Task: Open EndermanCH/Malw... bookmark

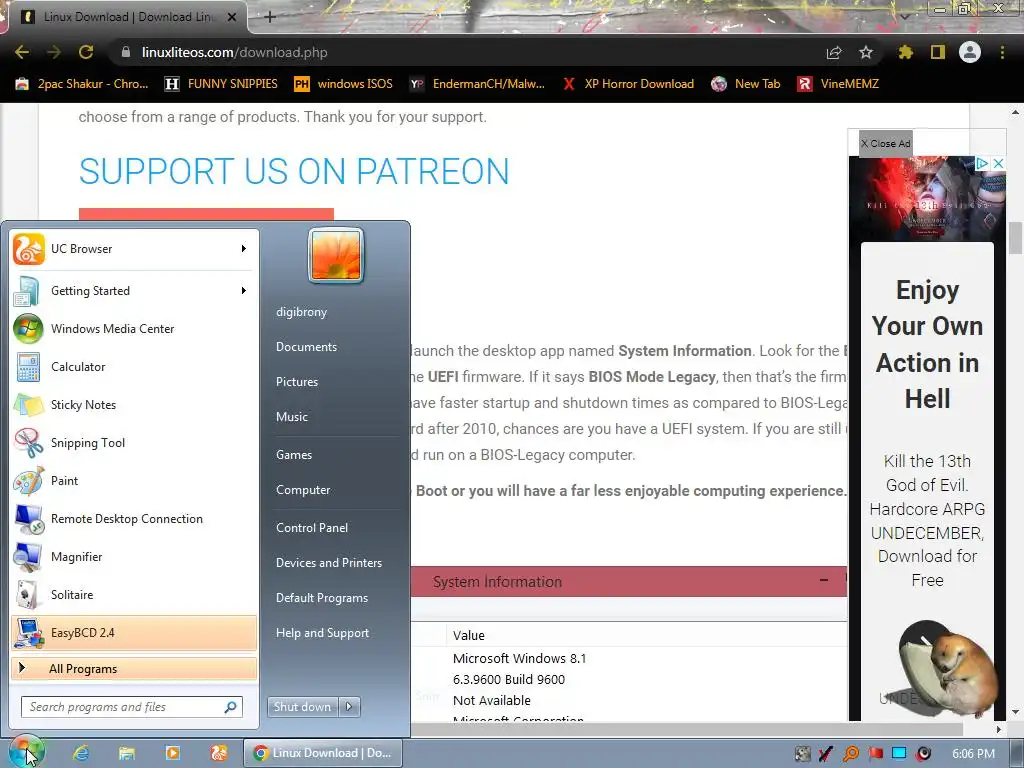Action: coord(477,84)
